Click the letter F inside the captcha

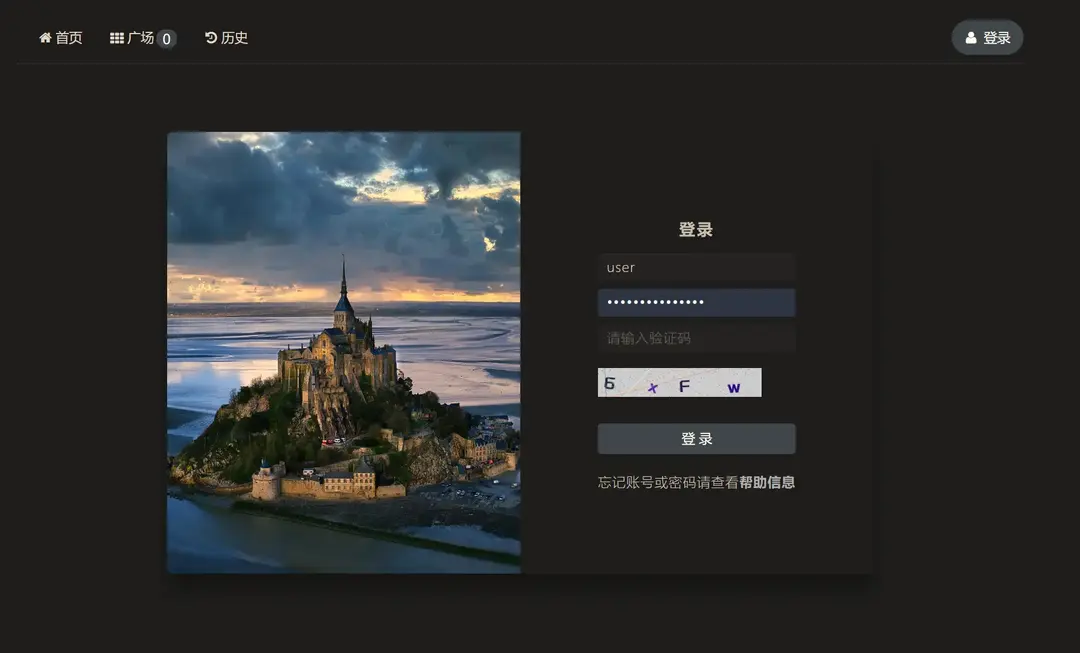(x=685, y=386)
